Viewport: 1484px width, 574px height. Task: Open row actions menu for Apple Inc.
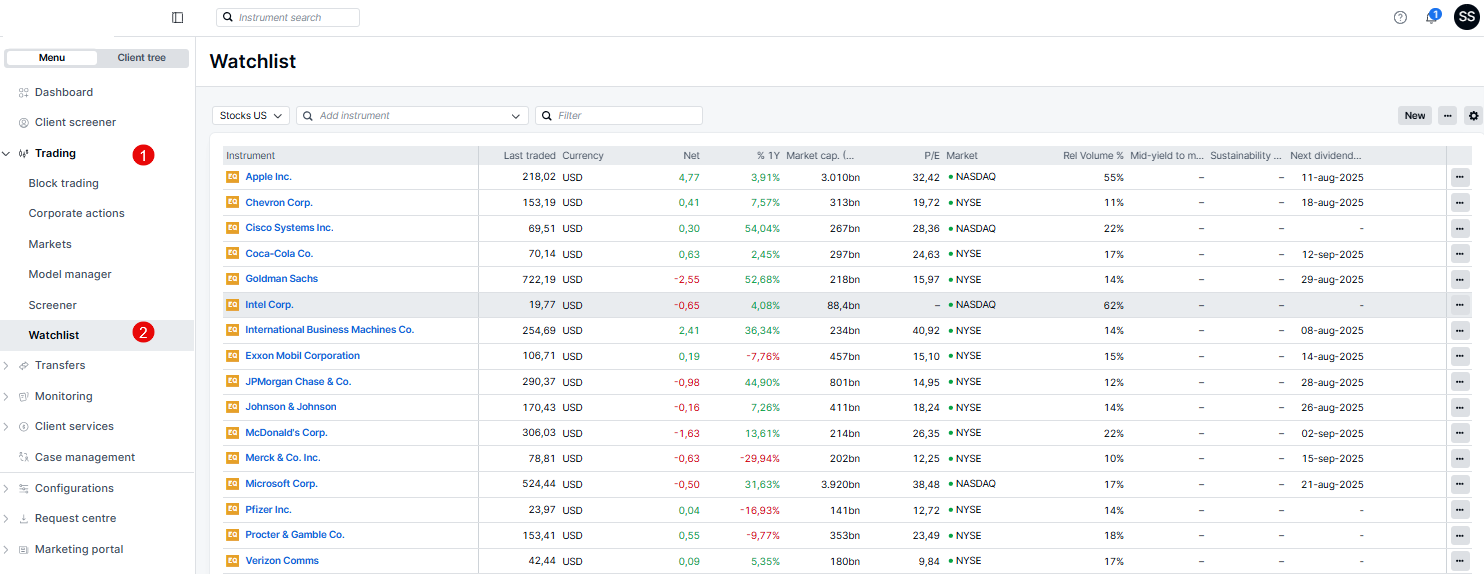click(x=1460, y=177)
